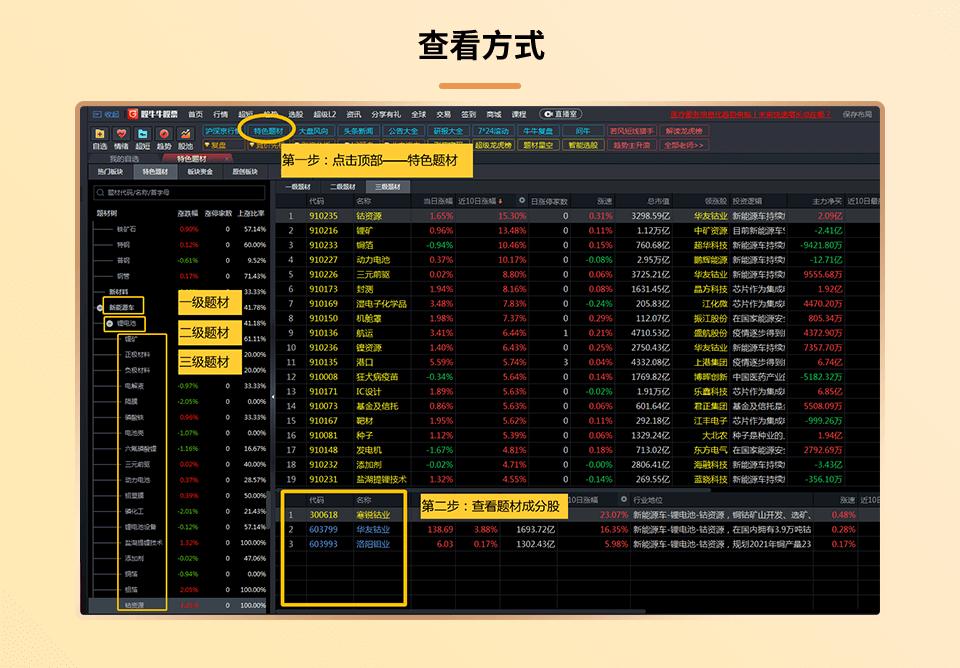Viewport: 960px width, 668px height.
Task: Open the 情绪 heart icon
Action: [121, 133]
